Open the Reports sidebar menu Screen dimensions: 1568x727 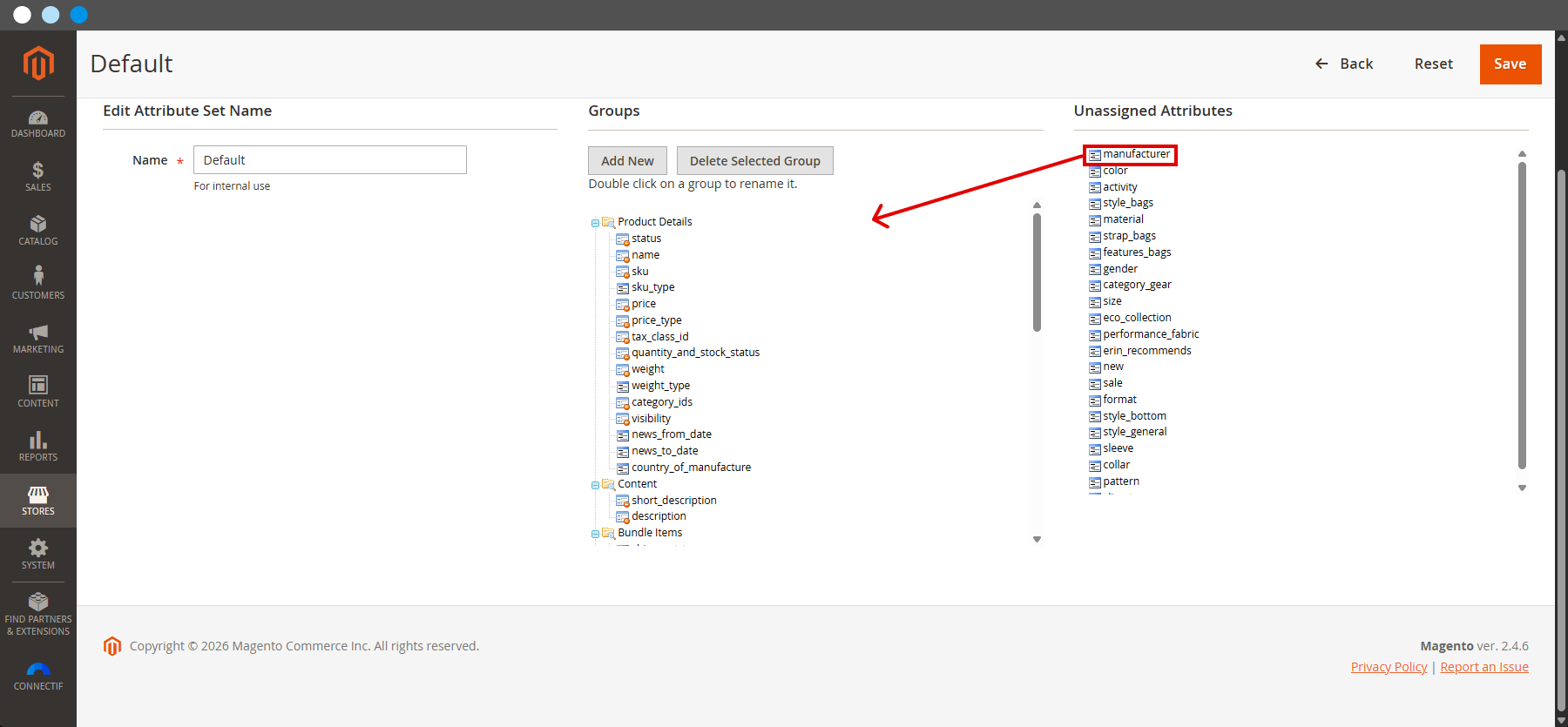pos(38,447)
